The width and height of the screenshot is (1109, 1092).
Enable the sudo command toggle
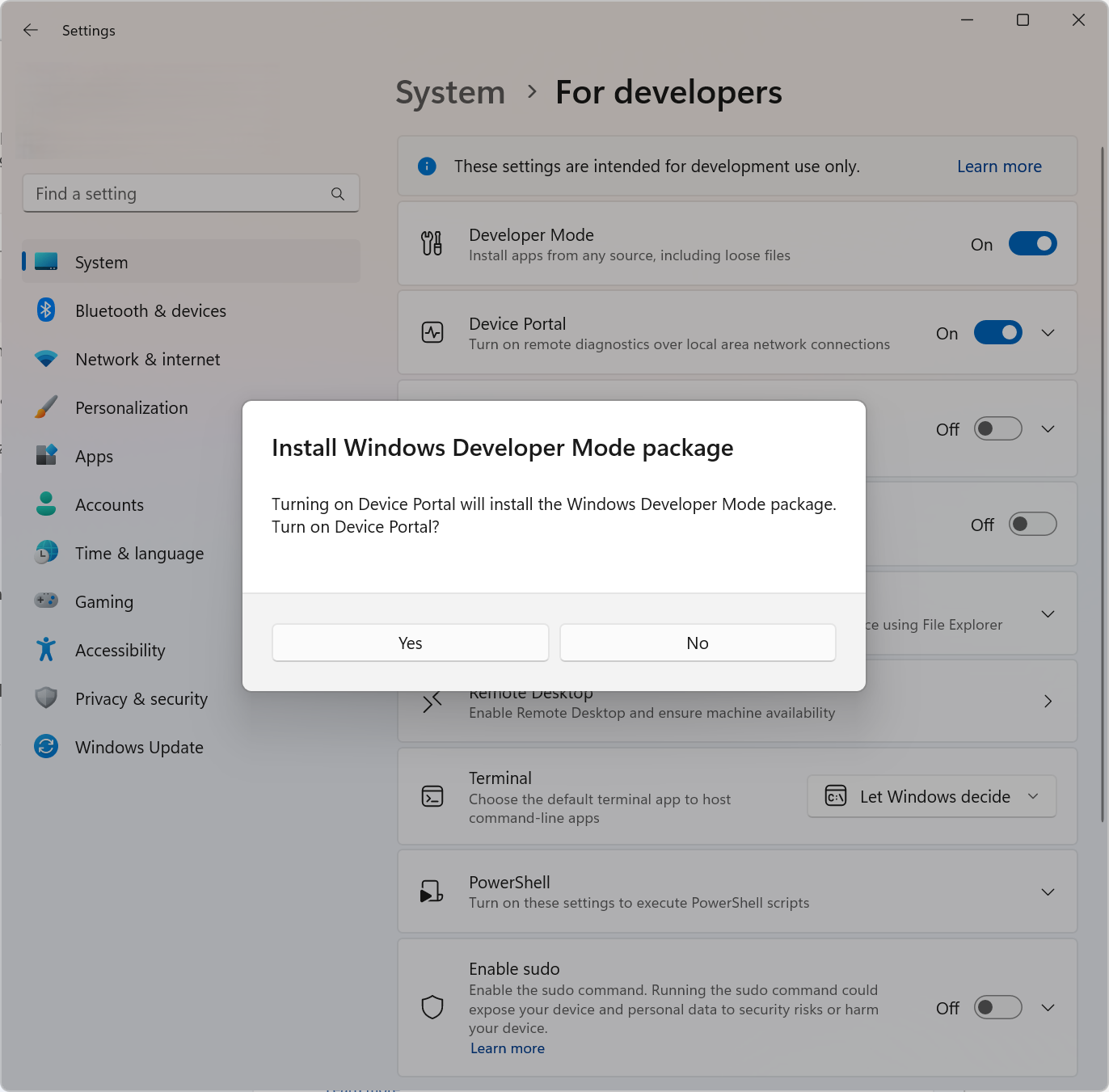click(997, 1008)
